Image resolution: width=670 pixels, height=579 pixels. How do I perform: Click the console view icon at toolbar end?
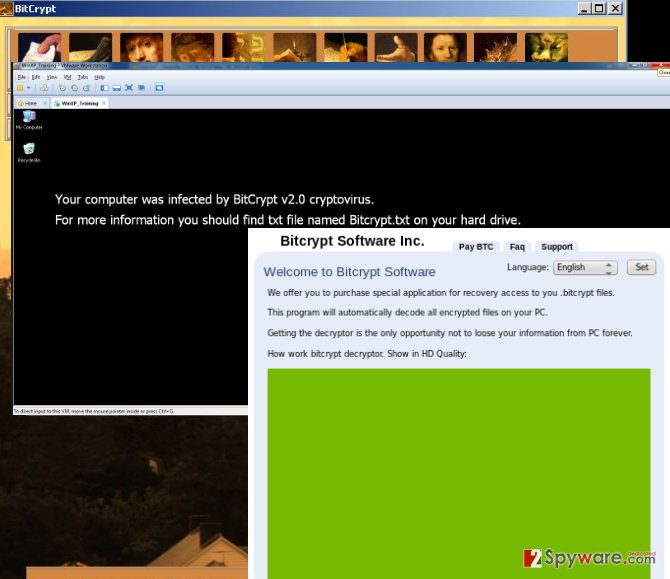(159, 88)
